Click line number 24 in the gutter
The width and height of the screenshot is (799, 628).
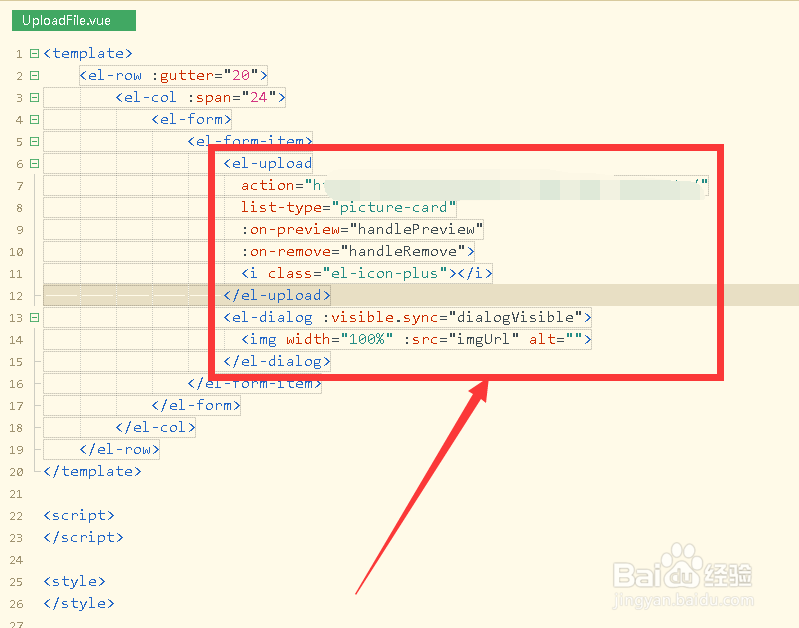tap(16, 560)
